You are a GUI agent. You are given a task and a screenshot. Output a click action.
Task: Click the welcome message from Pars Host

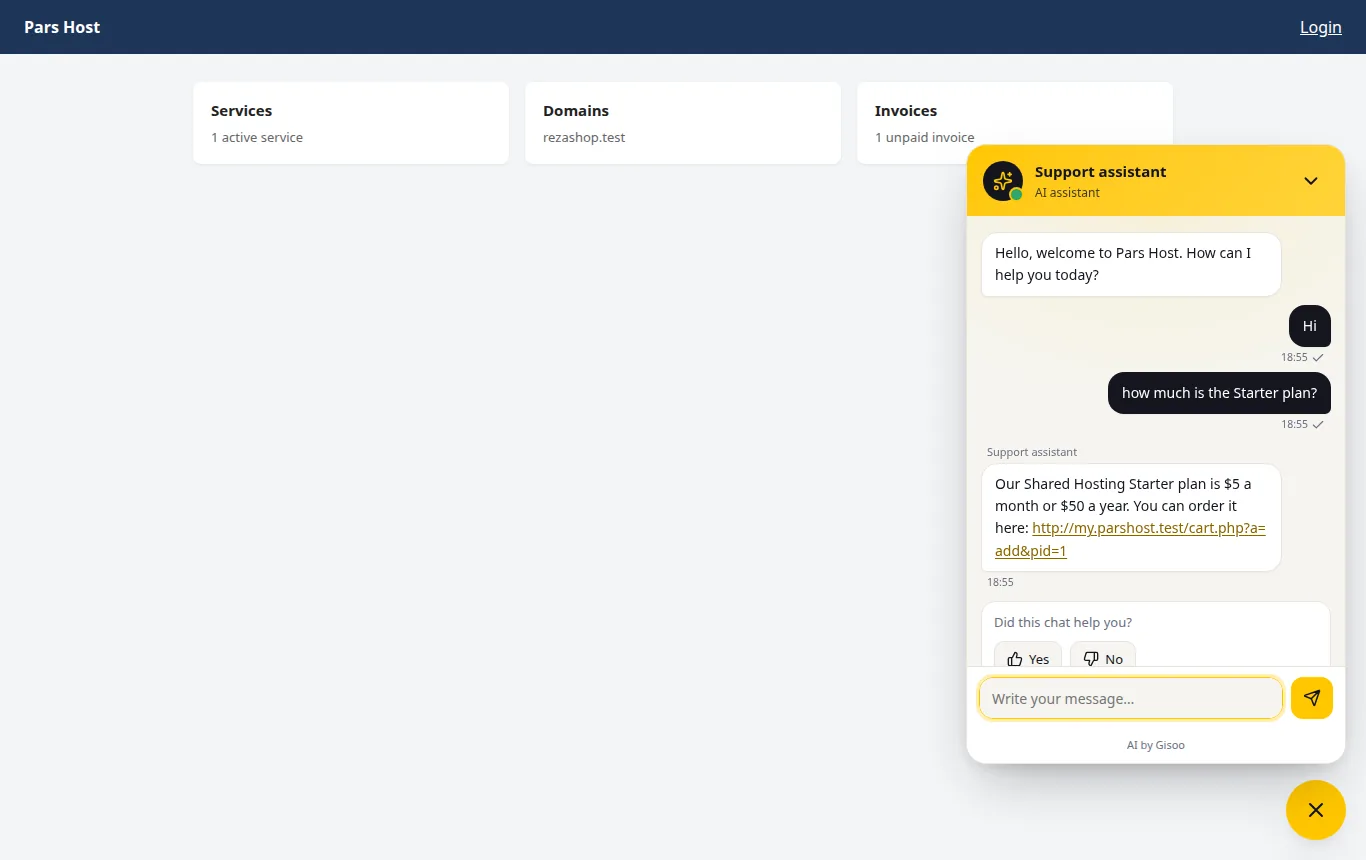coord(1131,264)
